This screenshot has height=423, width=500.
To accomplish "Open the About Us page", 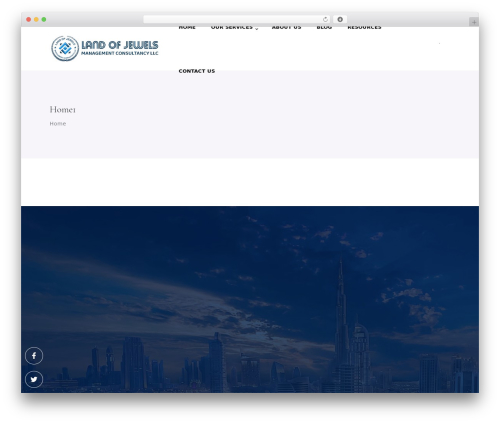I will click(286, 28).
